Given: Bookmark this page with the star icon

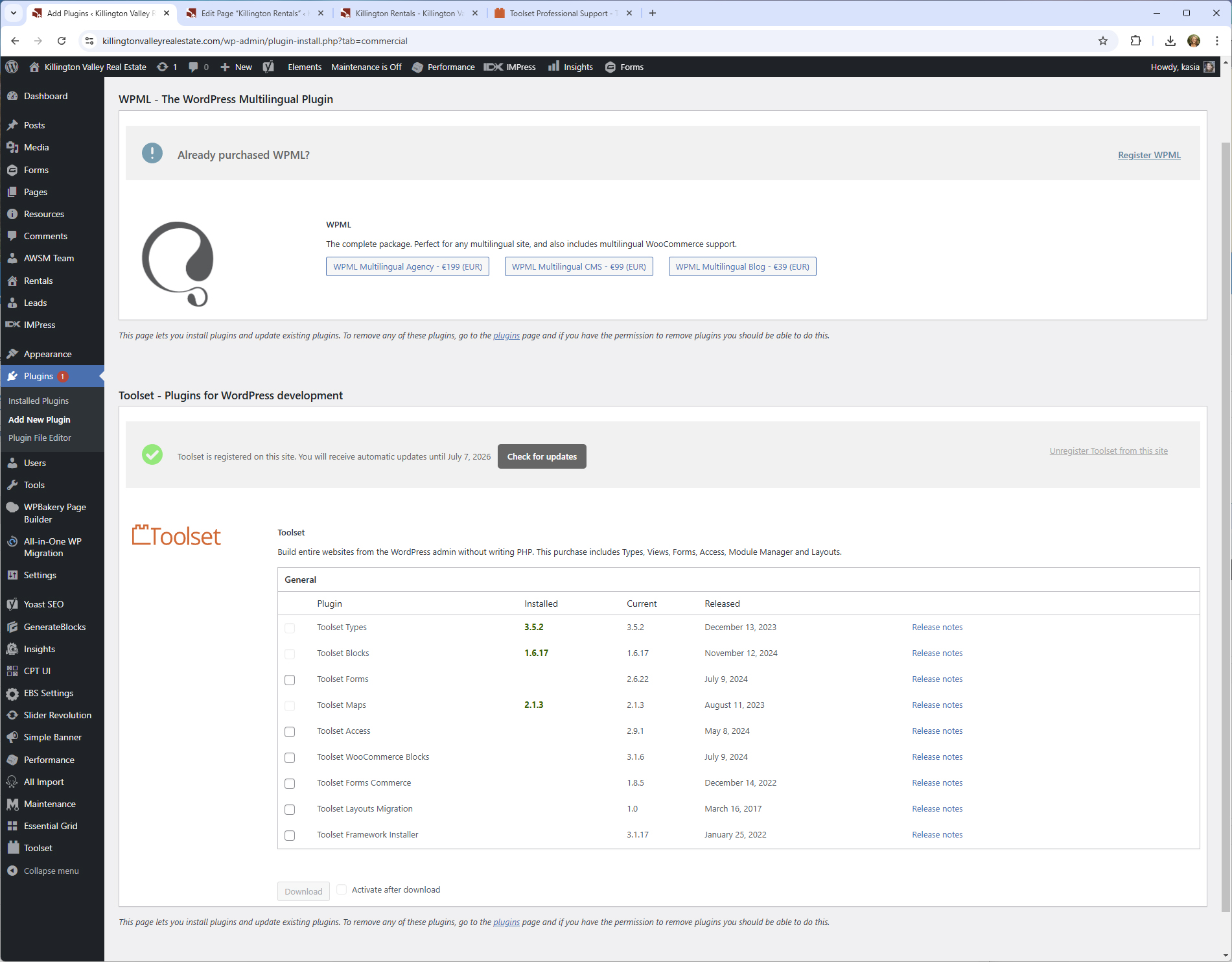Looking at the screenshot, I should tap(1103, 41).
